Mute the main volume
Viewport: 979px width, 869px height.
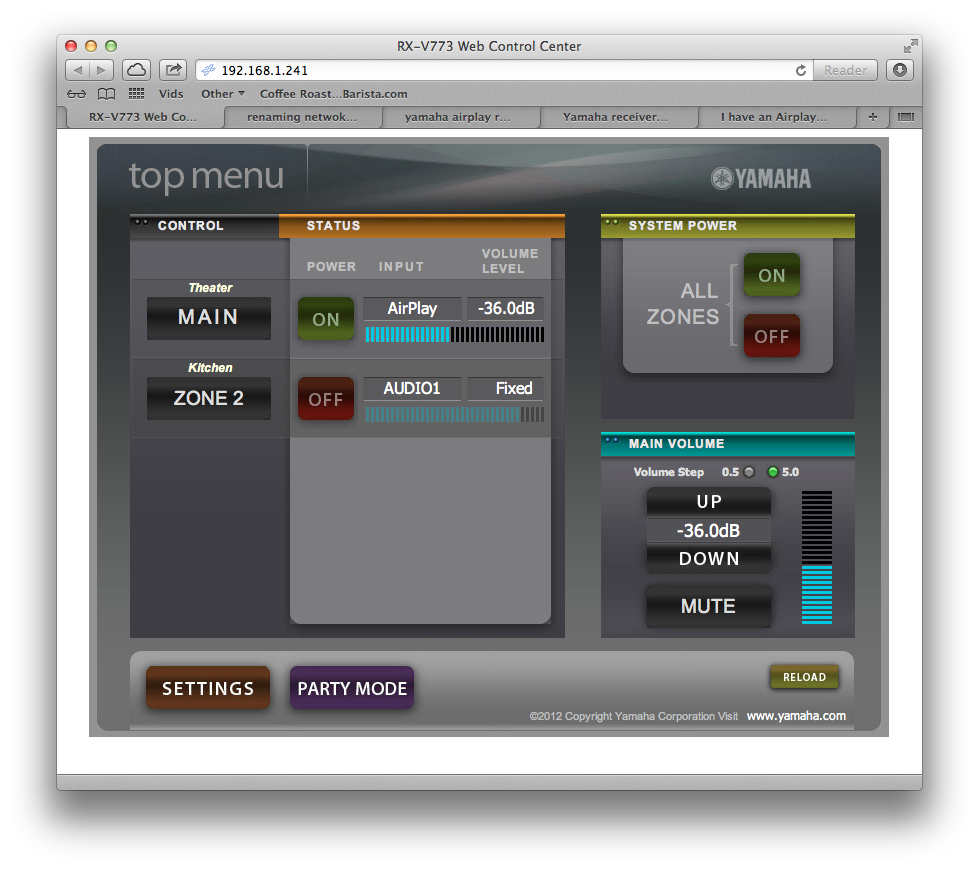coord(708,606)
